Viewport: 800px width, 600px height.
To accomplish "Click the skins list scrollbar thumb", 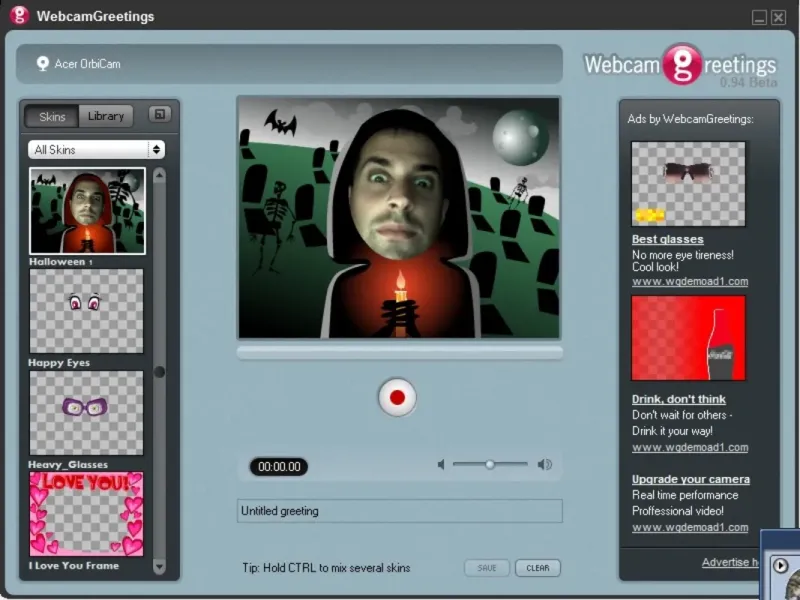I will coord(159,372).
